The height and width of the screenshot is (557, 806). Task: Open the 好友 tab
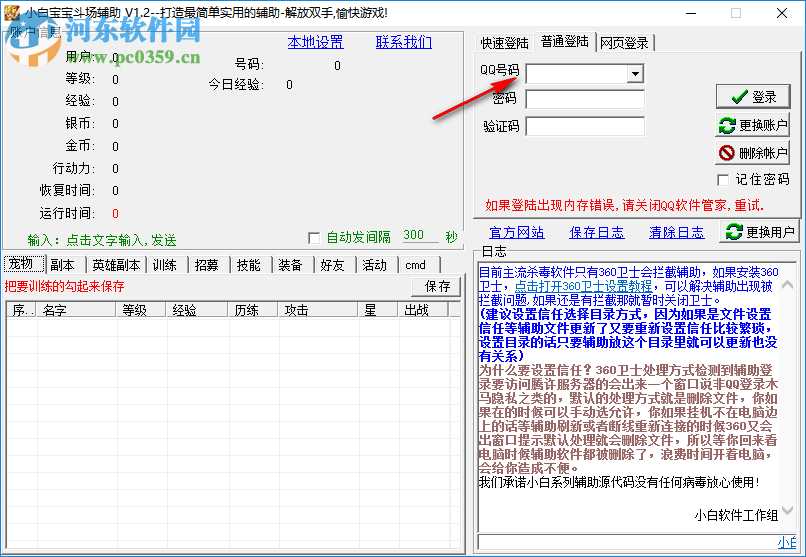coord(332,265)
